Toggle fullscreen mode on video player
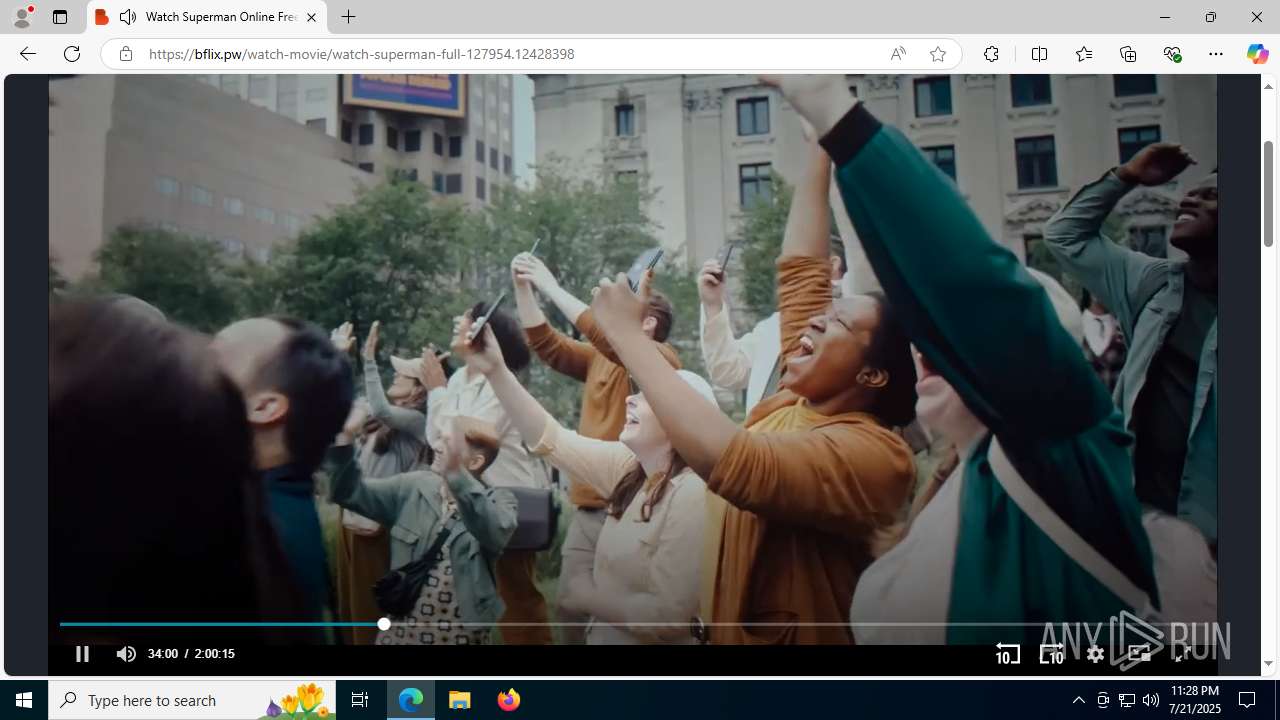The image size is (1280, 720). (1183, 654)
